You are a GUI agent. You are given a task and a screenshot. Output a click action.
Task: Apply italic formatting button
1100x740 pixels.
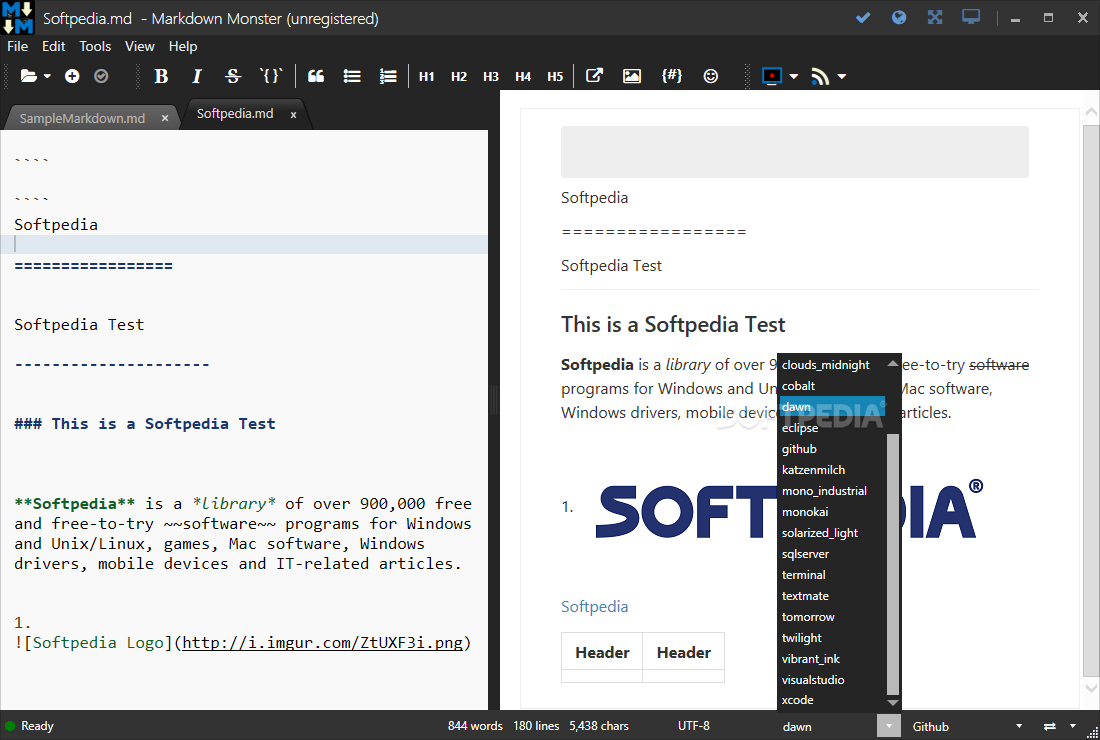197,76
